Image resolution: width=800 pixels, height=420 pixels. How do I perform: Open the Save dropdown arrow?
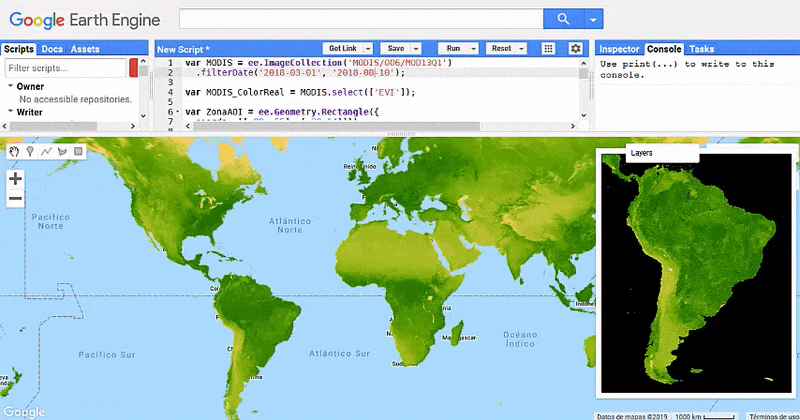[416, 48]
